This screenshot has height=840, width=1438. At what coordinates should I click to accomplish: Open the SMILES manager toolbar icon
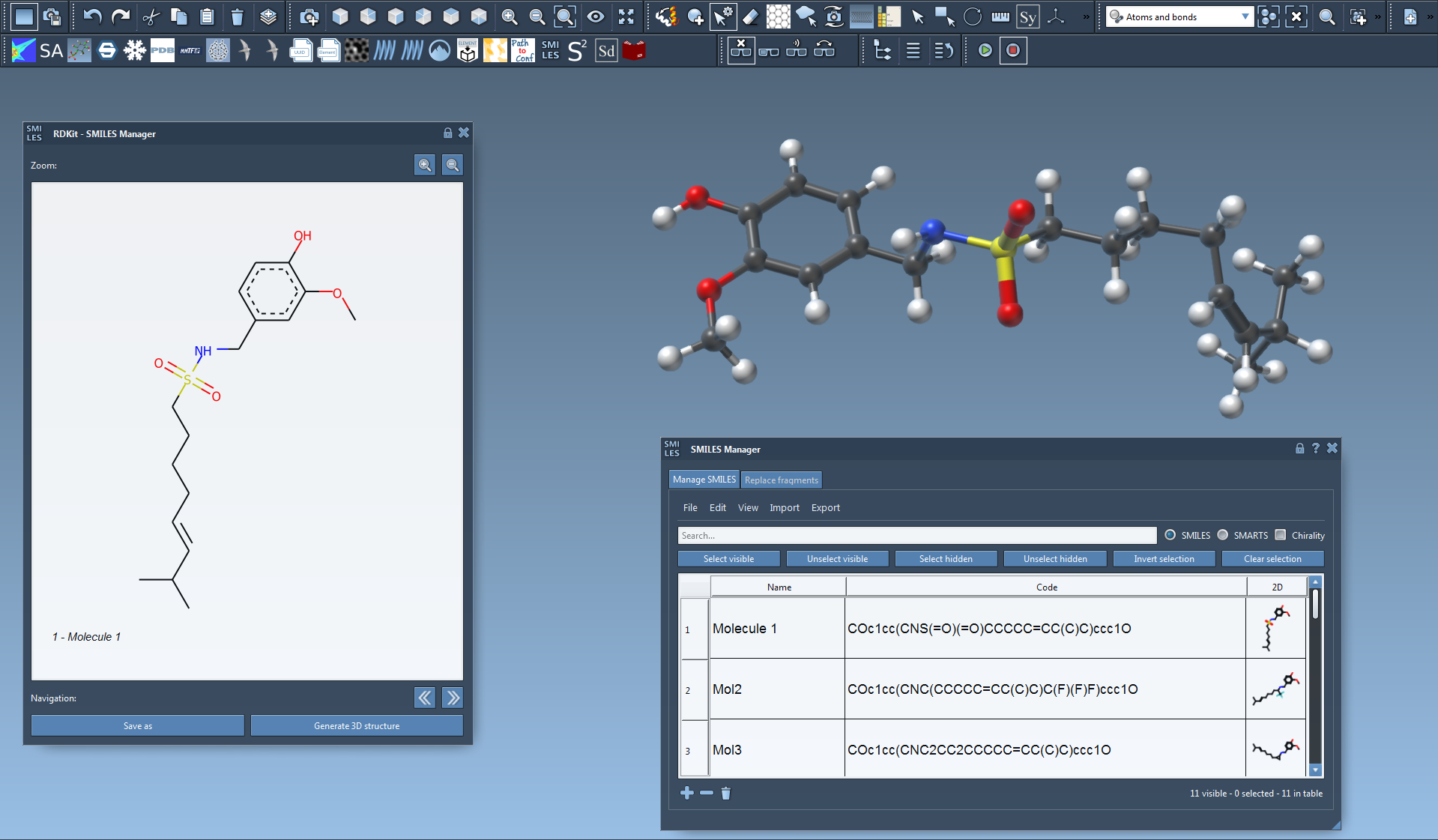[x=550, y=50]
